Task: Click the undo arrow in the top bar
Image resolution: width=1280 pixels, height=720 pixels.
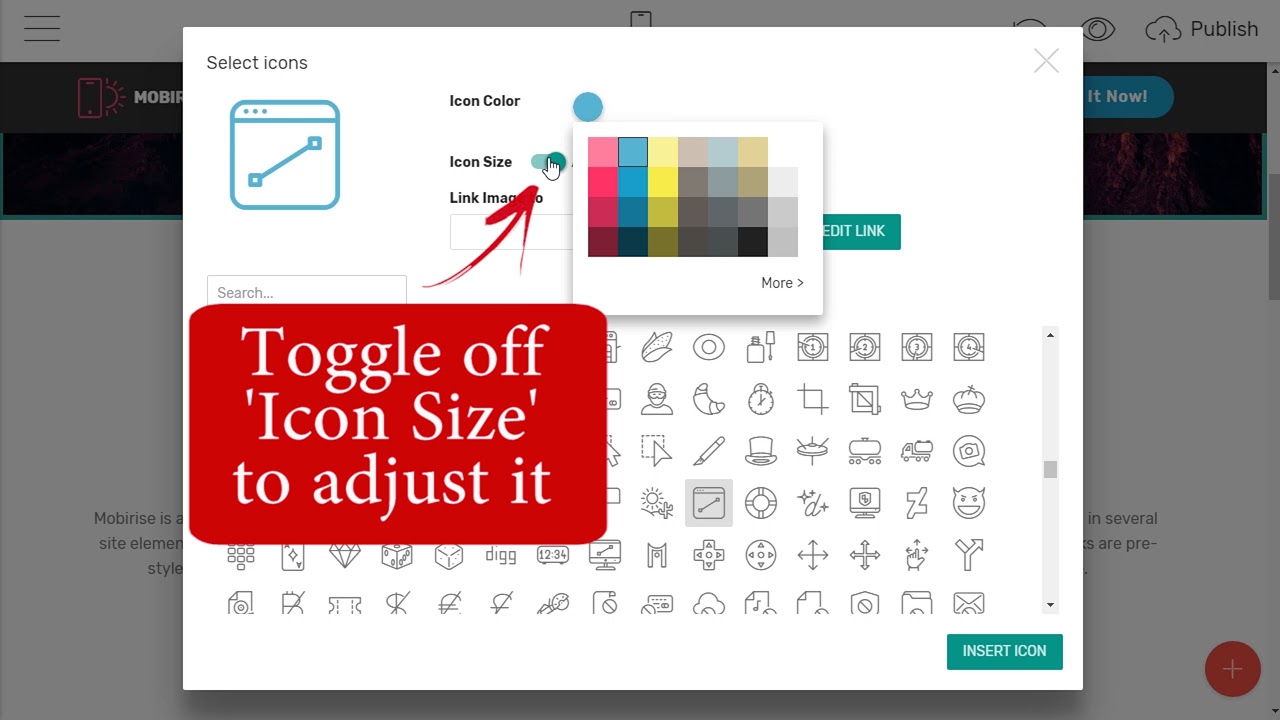Action: click(x=1029, y=29)
